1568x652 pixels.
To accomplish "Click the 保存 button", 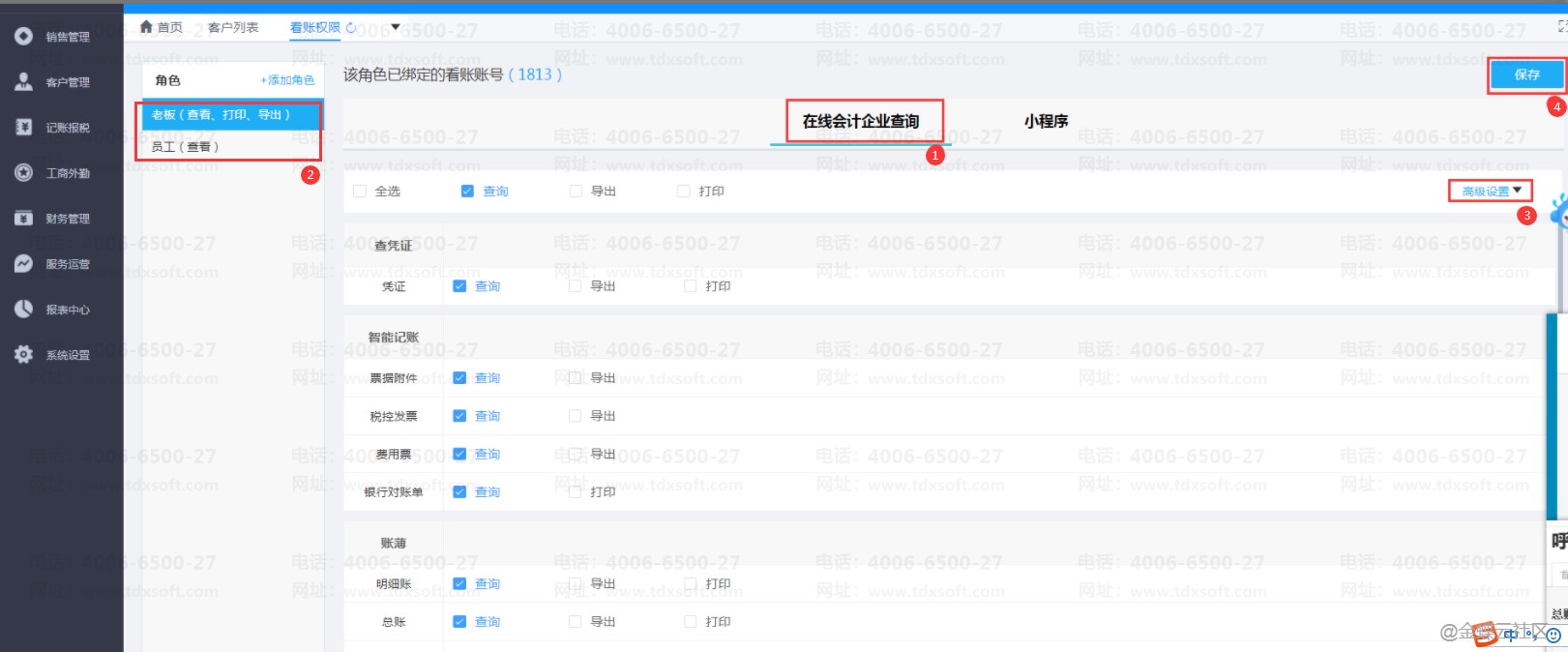I will click(1526, 74).
